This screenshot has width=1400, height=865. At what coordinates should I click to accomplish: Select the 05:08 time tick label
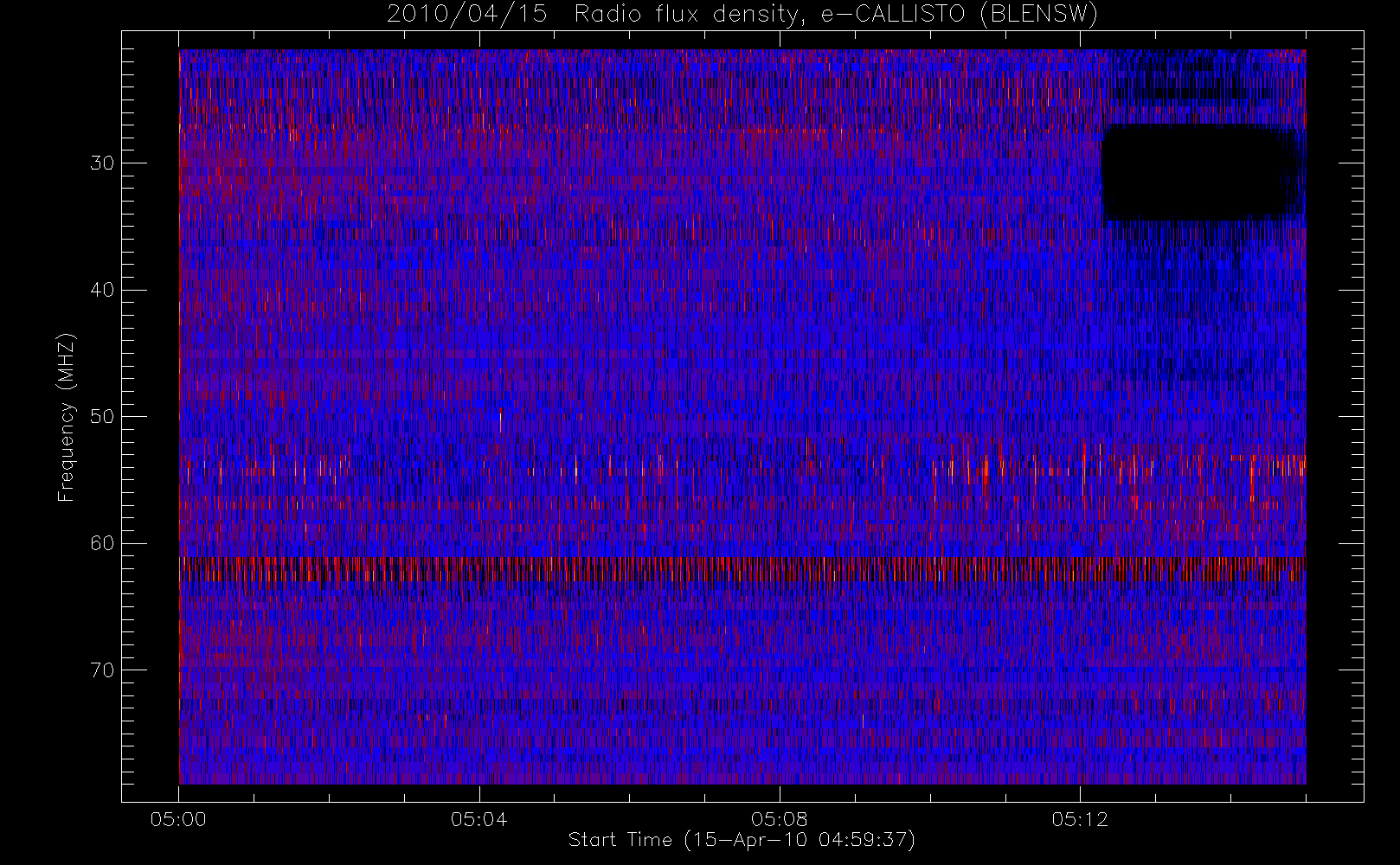tap(779, 819)
